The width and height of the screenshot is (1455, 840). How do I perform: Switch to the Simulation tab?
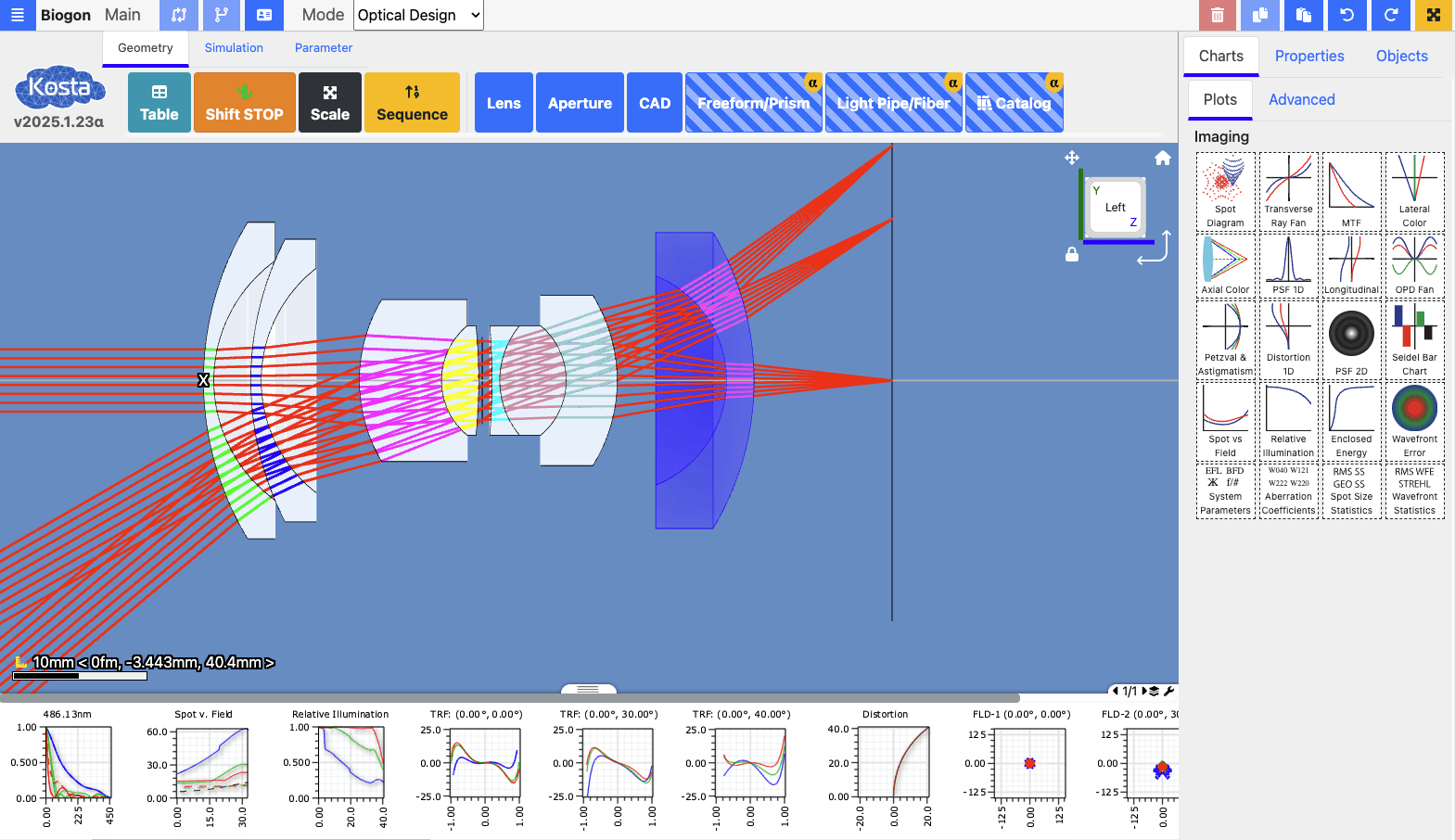pos(234,48)
